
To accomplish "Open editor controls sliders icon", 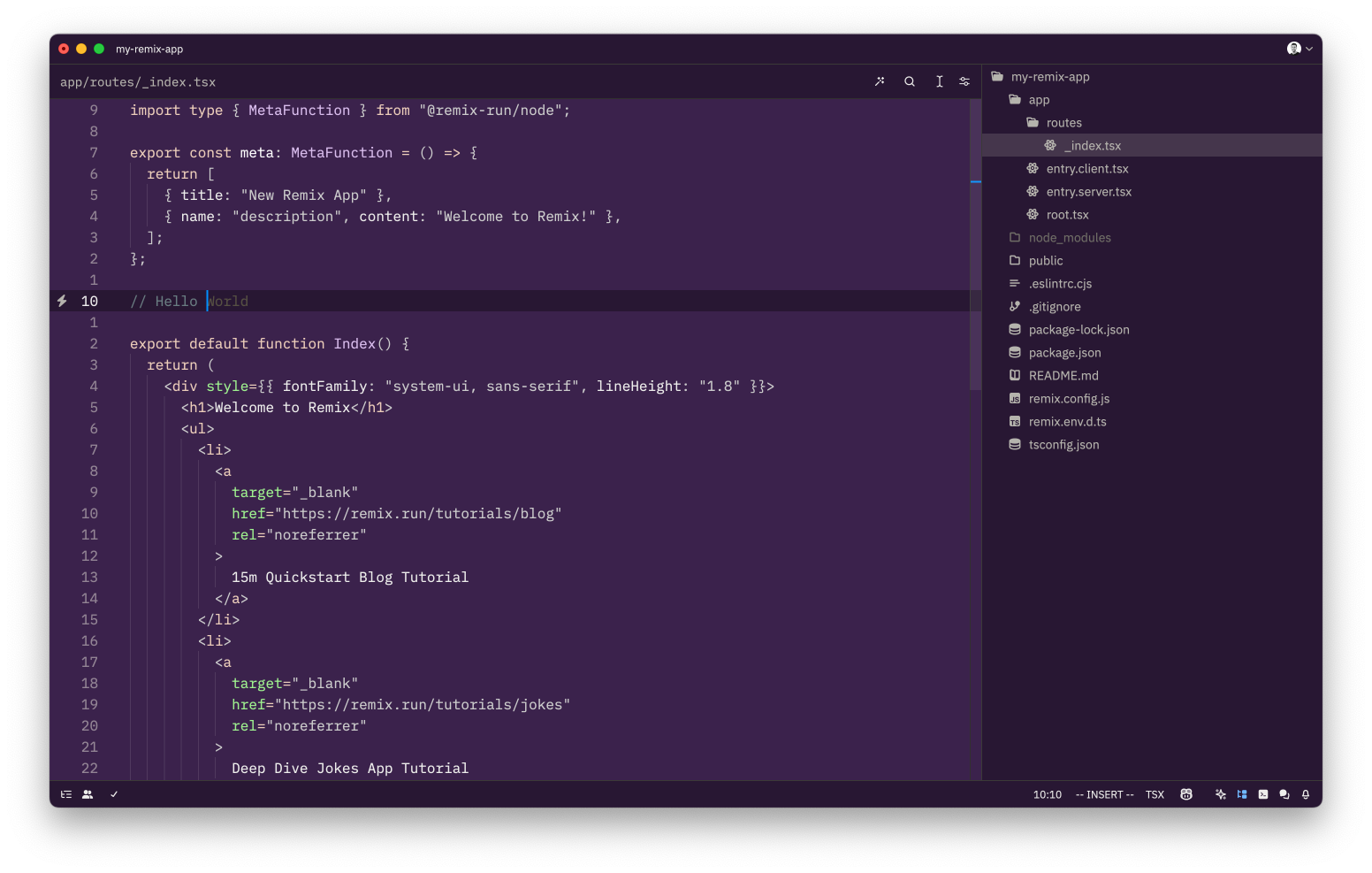I will (964, 81).
